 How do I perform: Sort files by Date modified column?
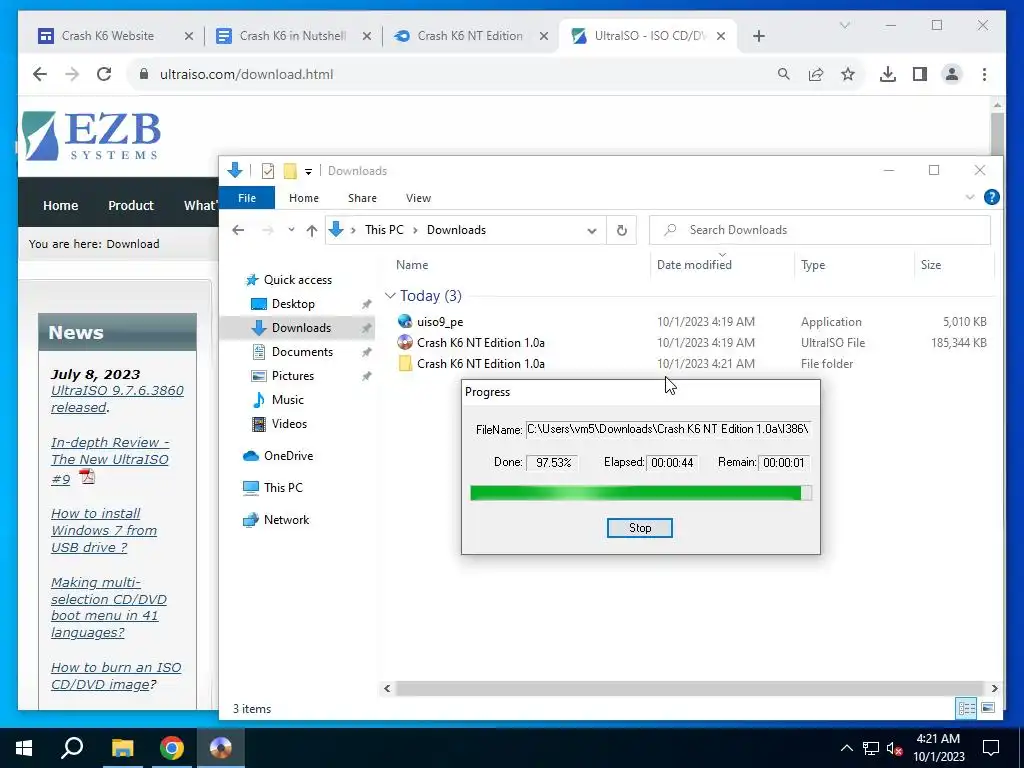pos(694,264)
